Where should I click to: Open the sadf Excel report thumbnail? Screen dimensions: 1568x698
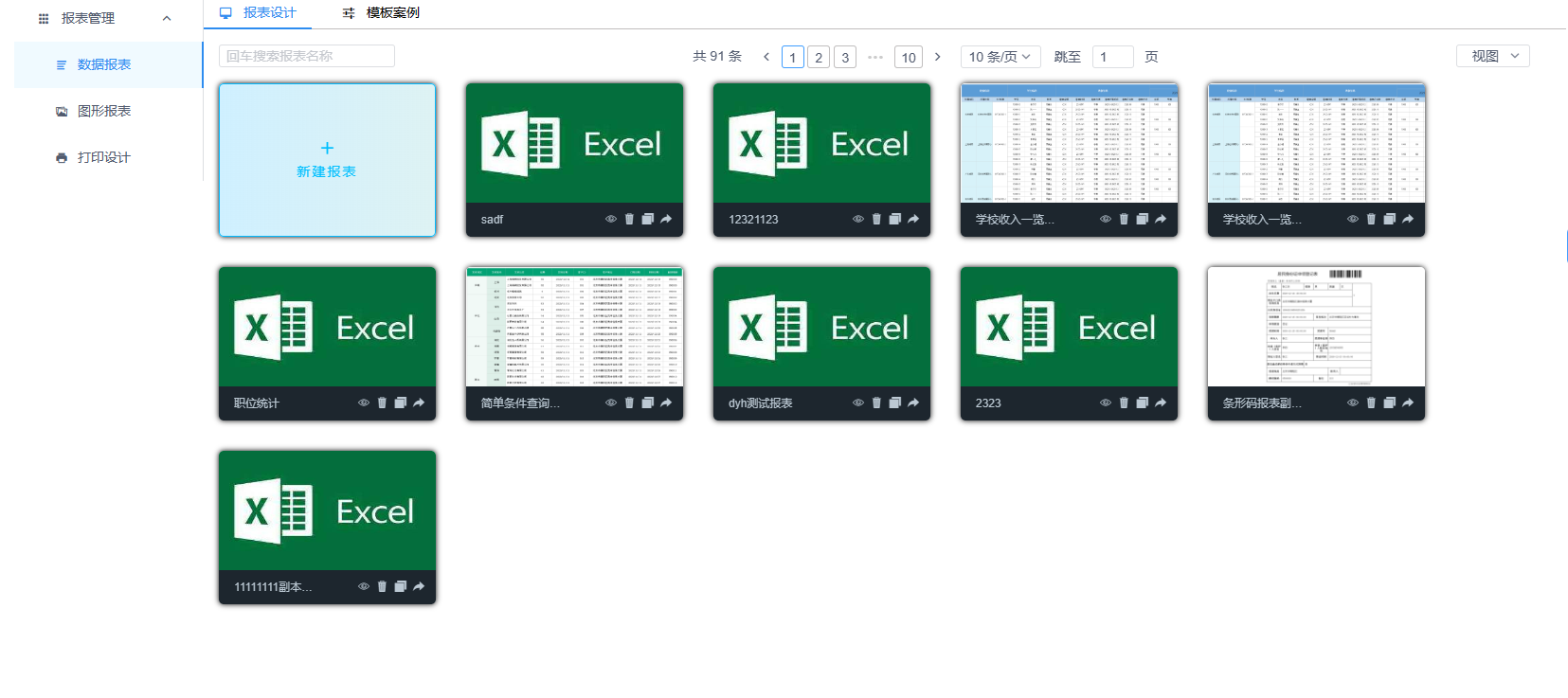point(574,143)
